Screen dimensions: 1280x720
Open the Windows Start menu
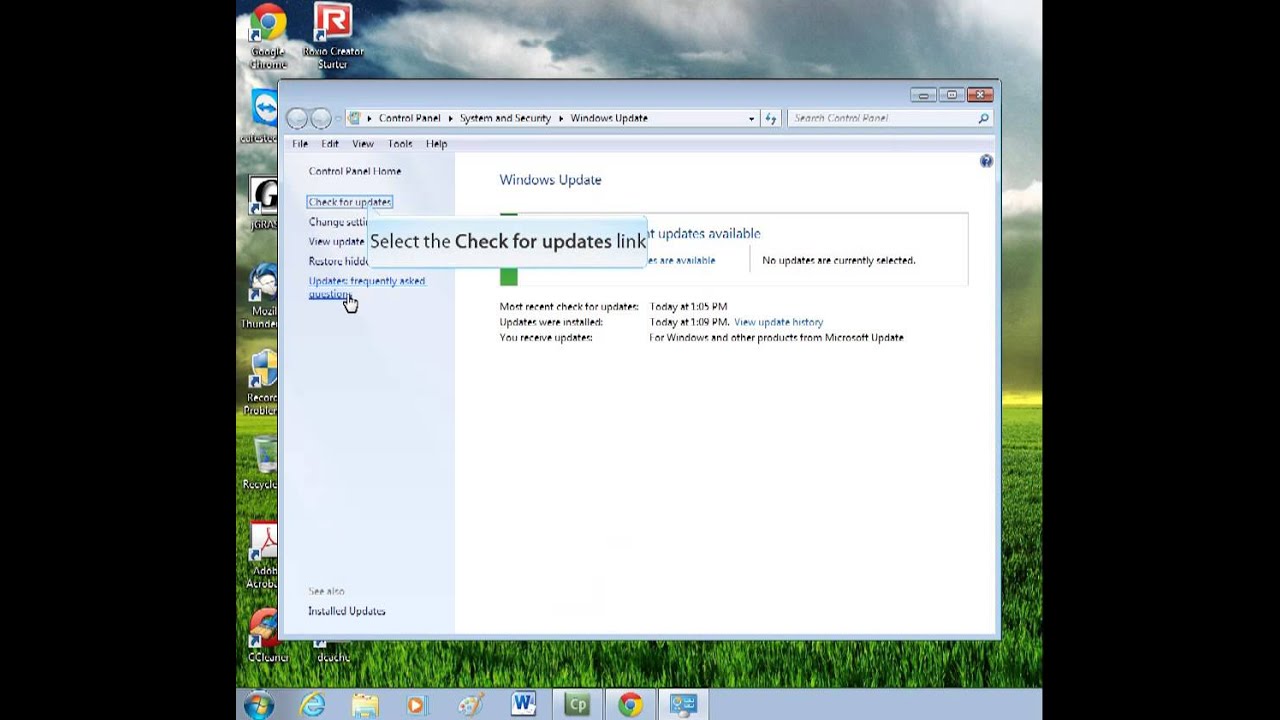(259, 705)
